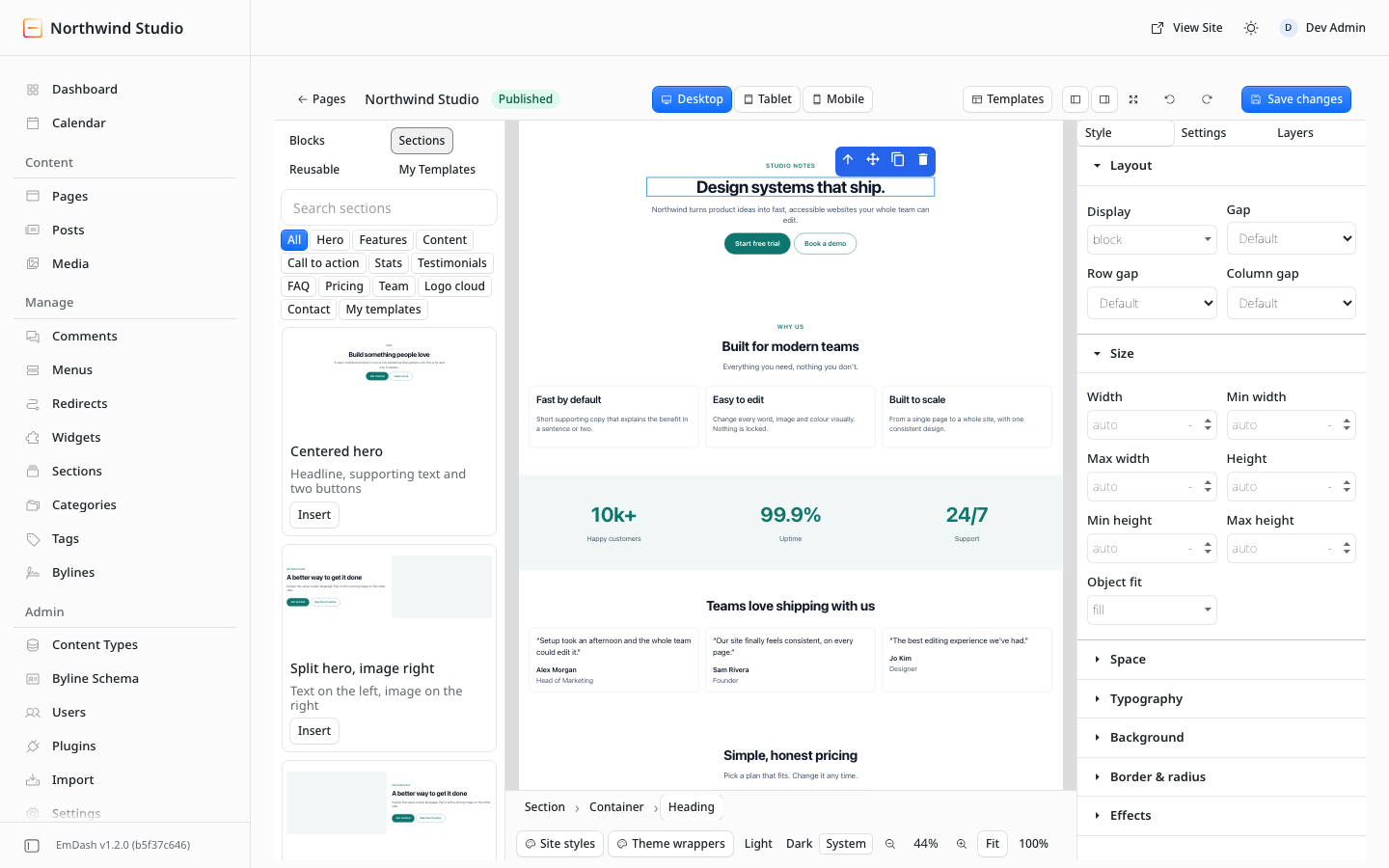1389x868 pixels.
Task: Click the drag-move handle of the heading toolbar
Action: point(873,160)
